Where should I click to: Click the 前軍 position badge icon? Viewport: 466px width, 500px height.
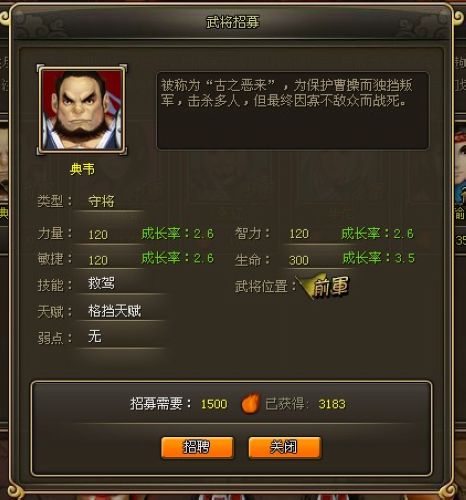pos(324,287)
